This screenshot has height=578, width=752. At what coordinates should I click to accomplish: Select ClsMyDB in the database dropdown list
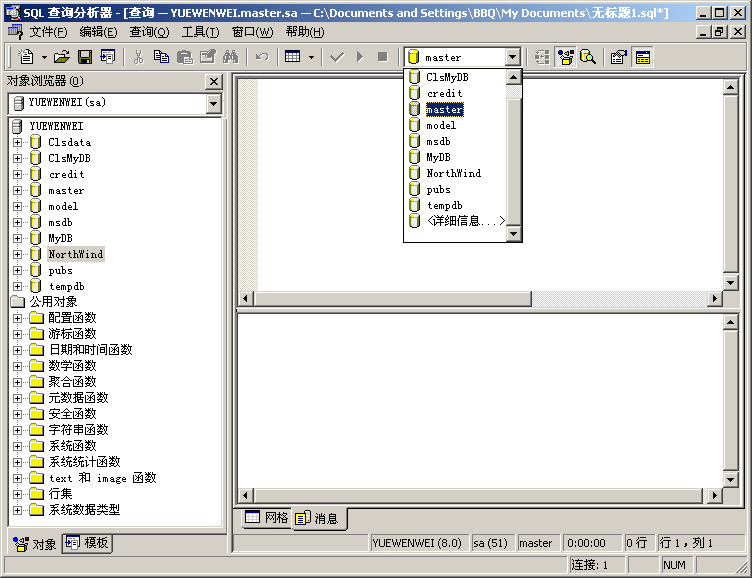tap(447, 77)
